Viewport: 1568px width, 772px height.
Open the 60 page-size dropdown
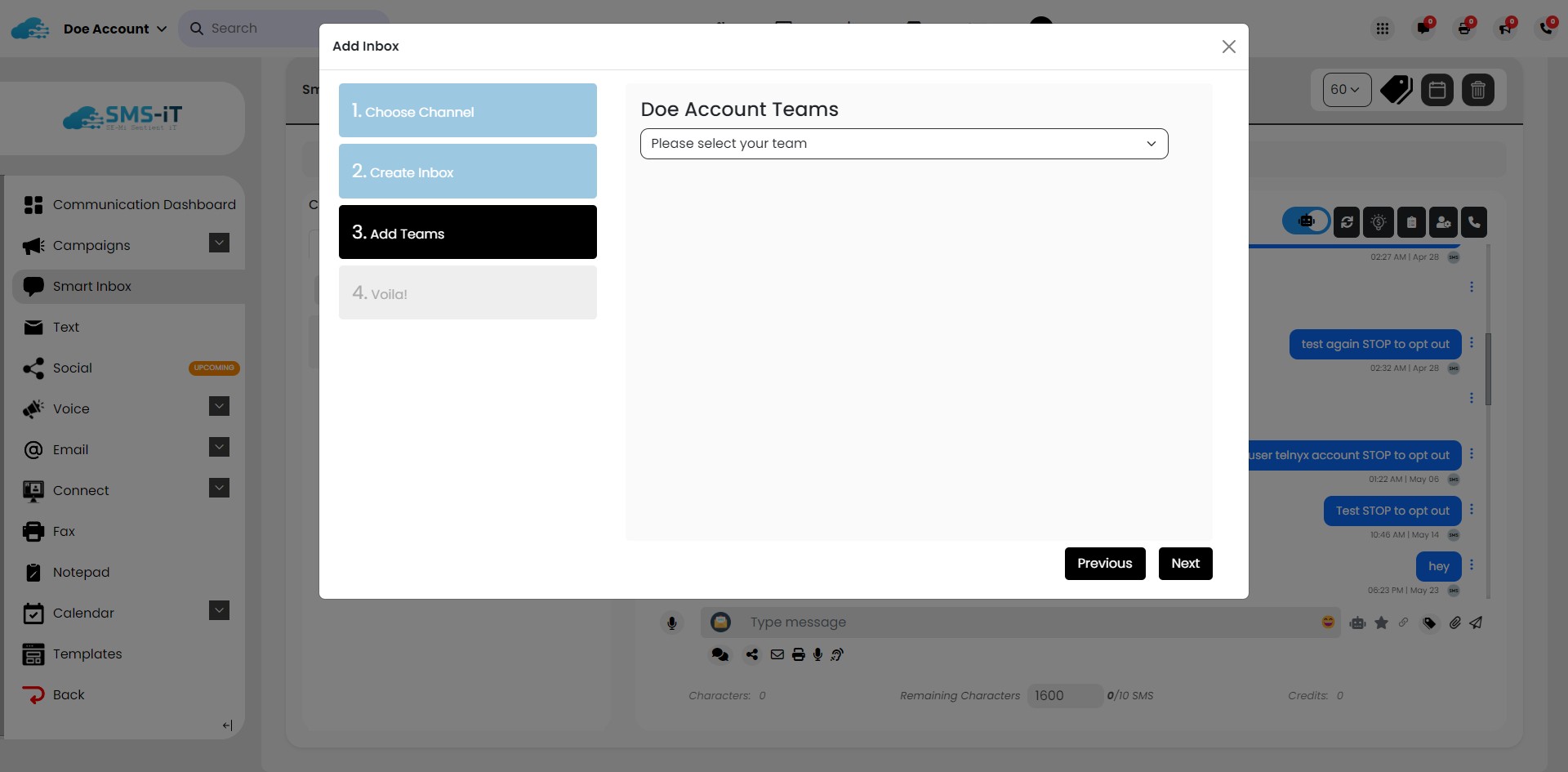click(x=1347, y=90)
